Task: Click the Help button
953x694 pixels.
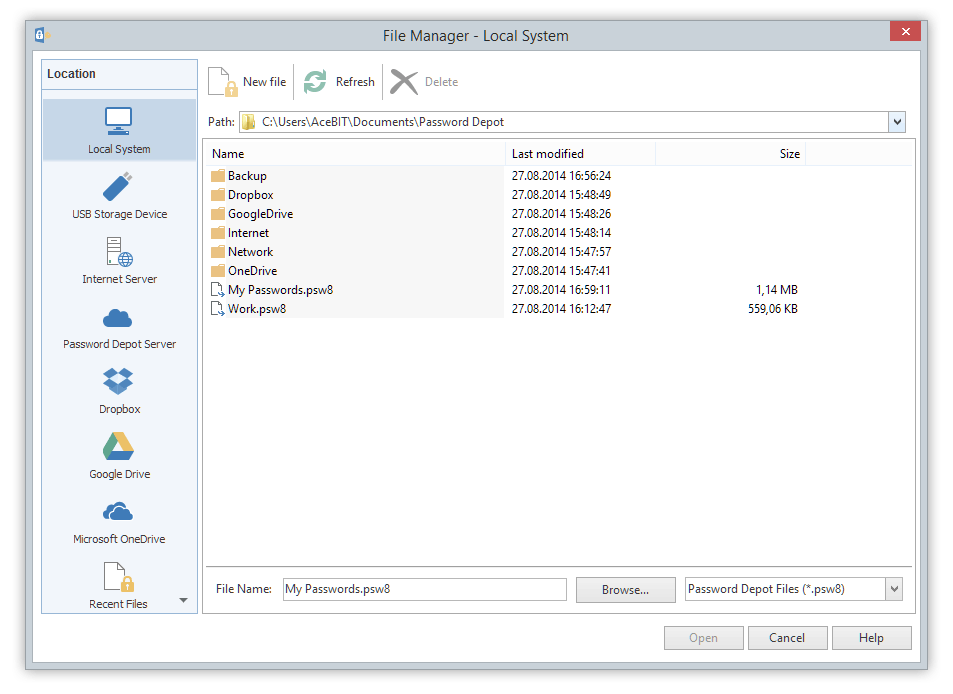Action: 871,637
